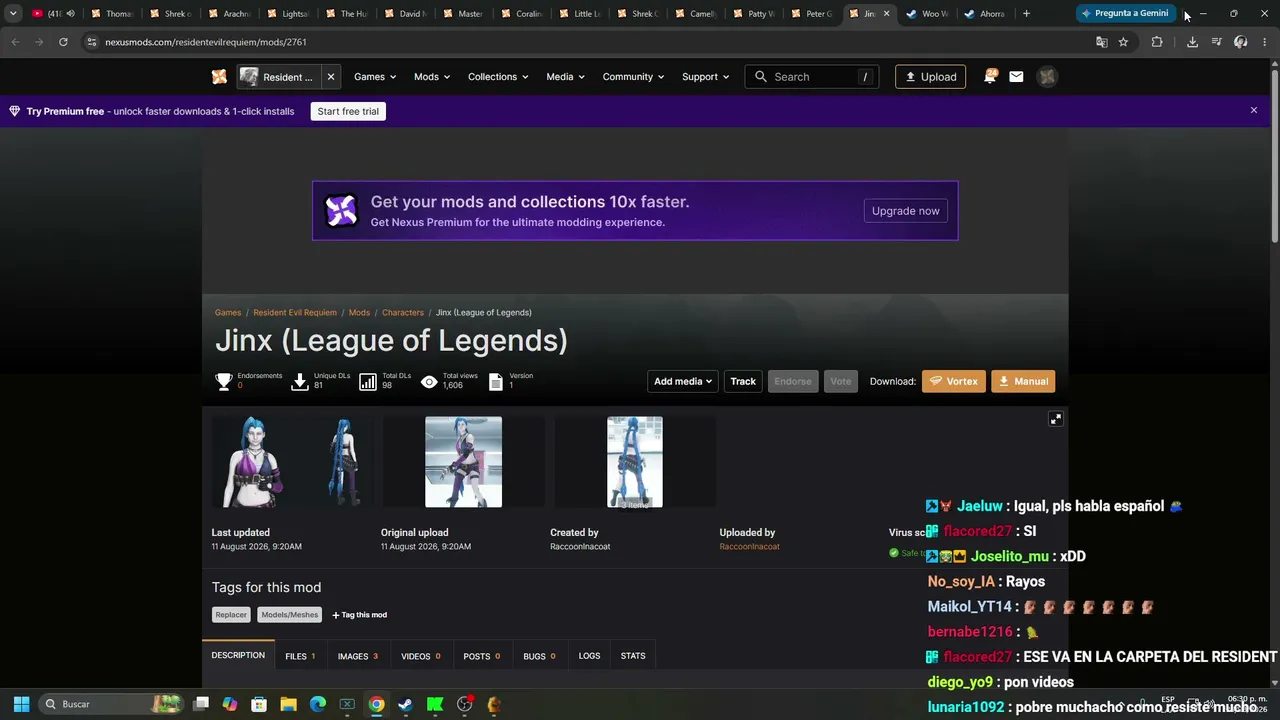Open the front and back Jinx thumbnail
1280x720 pixels.
pos(294,462)
